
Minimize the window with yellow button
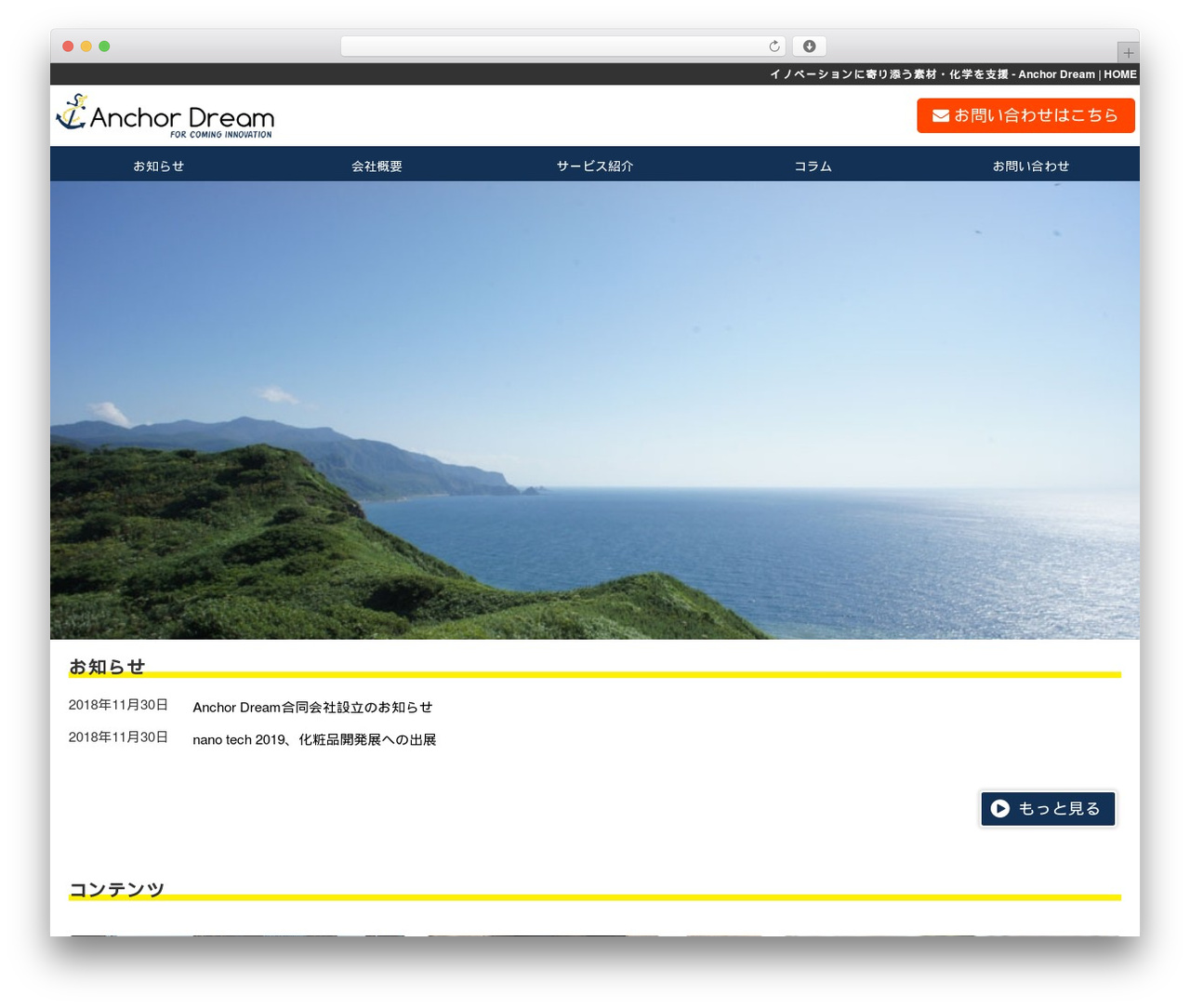[x=86, y=46]
